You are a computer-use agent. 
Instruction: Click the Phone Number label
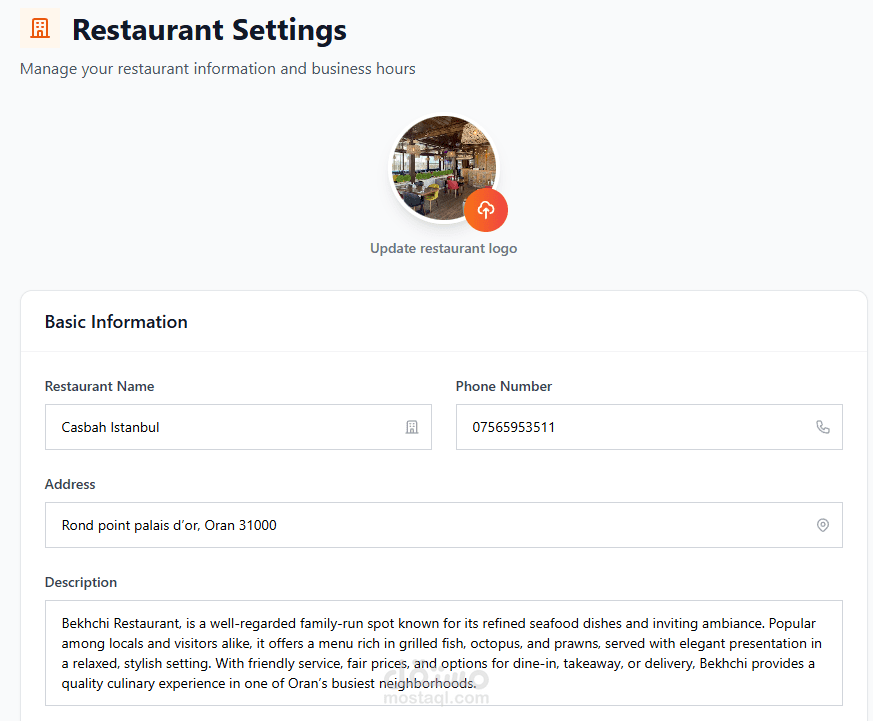point(504,386)
